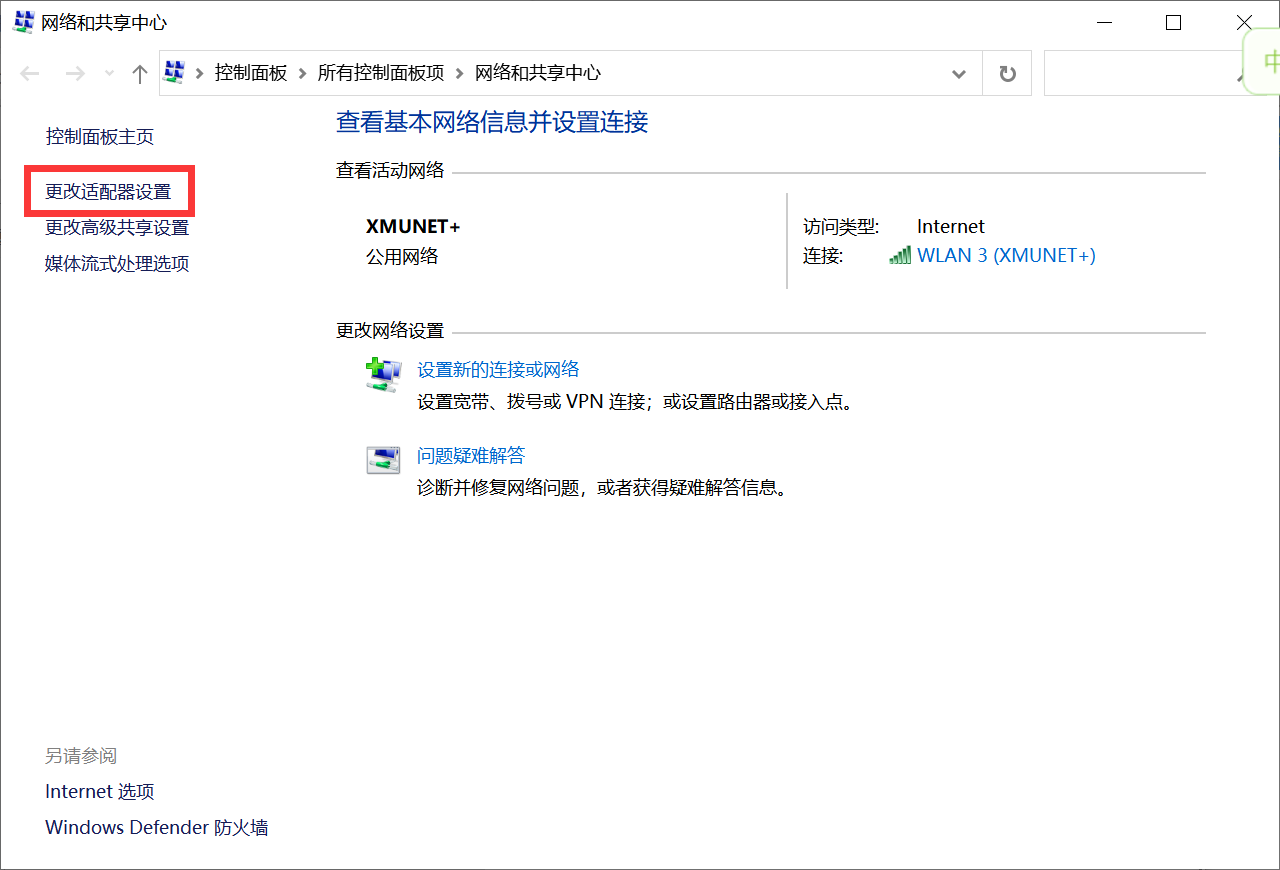
Task: Open 更改适配器设置 link
Action: (x=108, y=191)
